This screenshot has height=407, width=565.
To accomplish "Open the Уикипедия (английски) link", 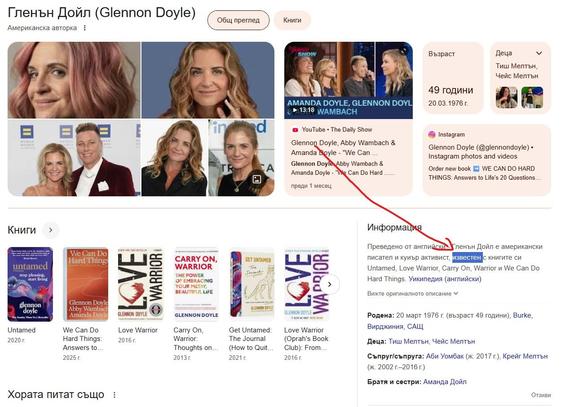I will [445, 279].
